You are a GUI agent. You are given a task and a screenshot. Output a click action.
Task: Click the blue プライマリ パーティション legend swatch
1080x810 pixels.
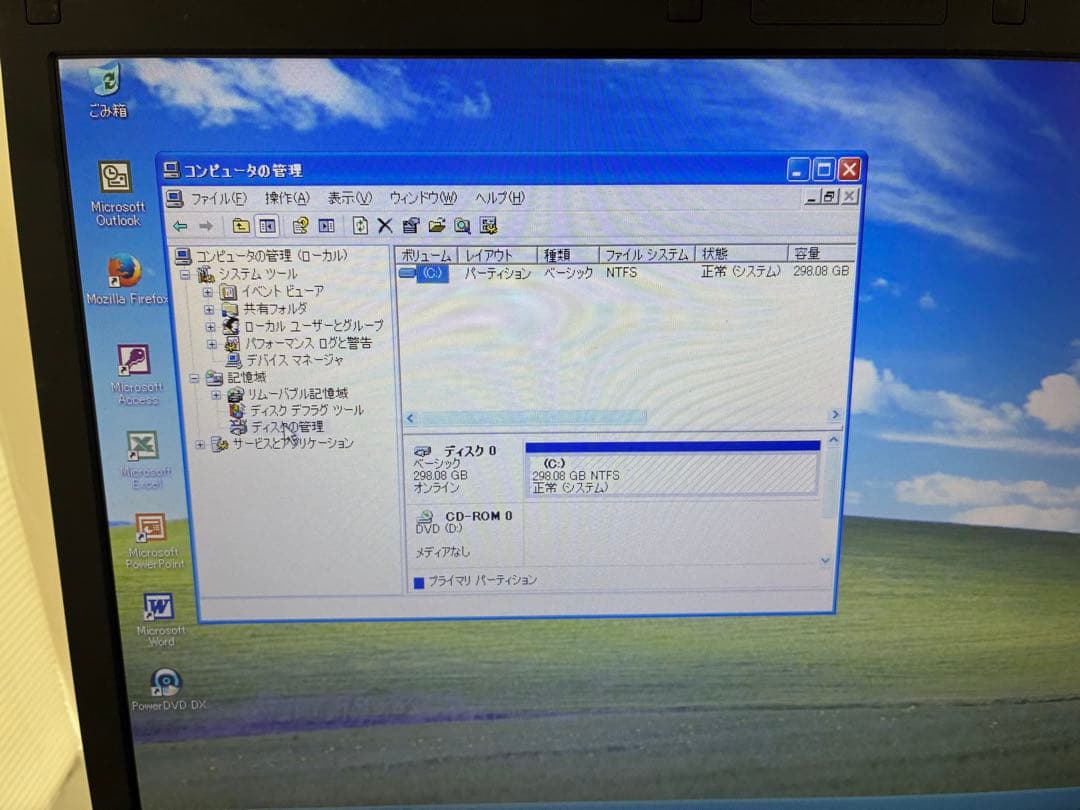(418, 581)
